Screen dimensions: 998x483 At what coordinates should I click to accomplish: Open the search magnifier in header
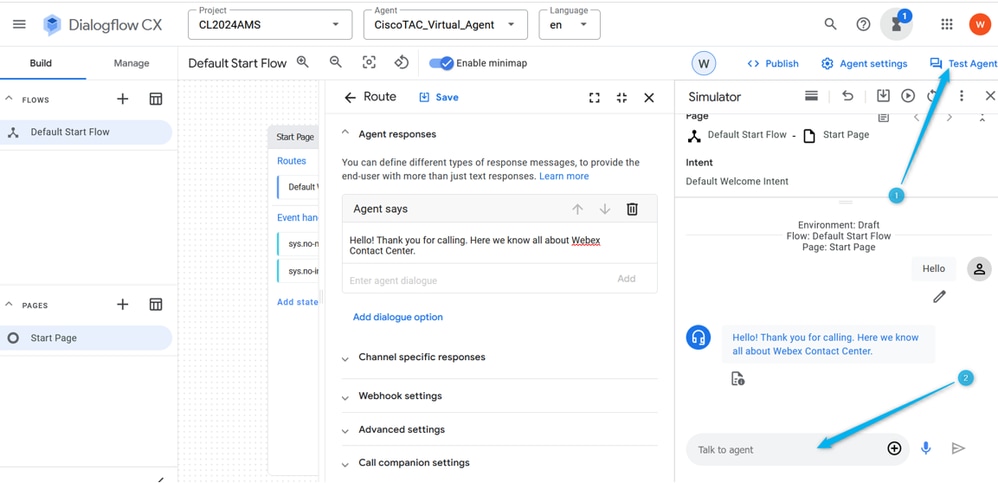coord(830,24)
